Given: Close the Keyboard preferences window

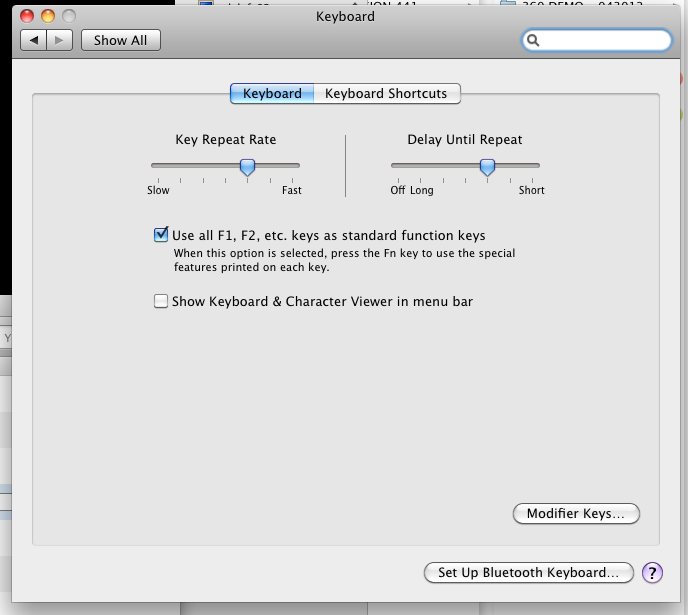Looking at the screenshot, I should [x=27, y=16].
